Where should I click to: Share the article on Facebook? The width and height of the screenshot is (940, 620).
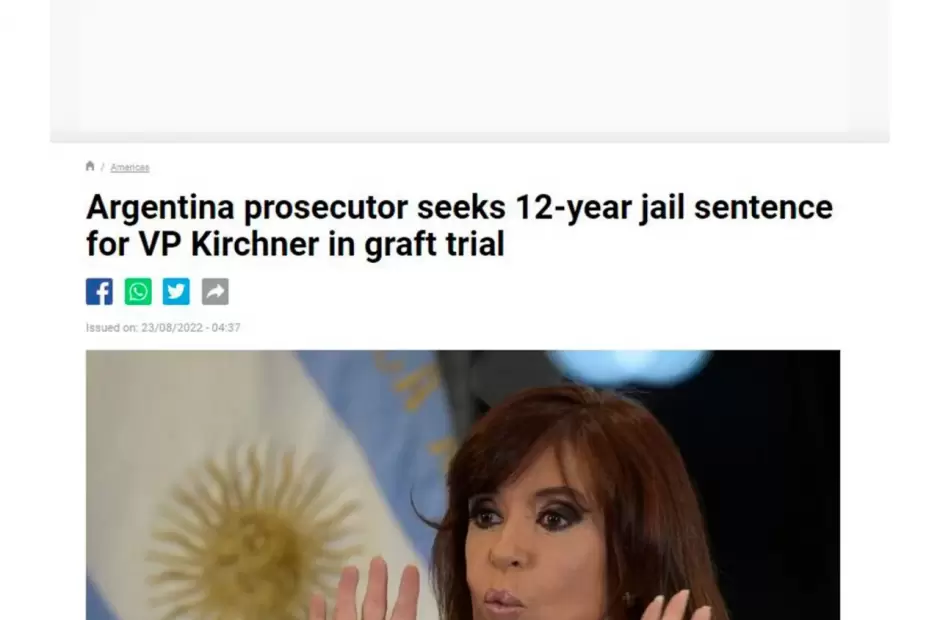pyautogui.click(x=99, y=291)
